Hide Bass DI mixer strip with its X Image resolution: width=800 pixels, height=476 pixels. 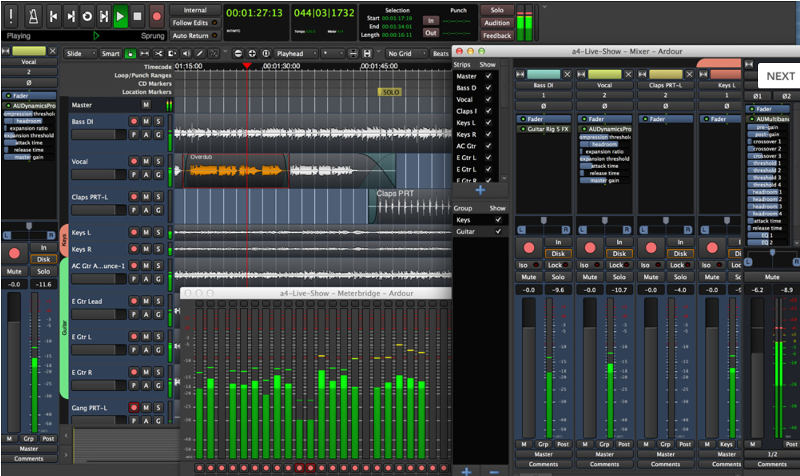pyautogui.click(x=567, y=74)
